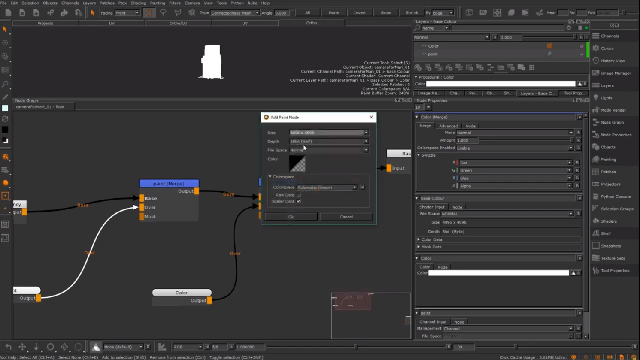Open the R swizzle channel dropdown
Image resolution: width=640 pixels, height=360 pixels.
515,162
